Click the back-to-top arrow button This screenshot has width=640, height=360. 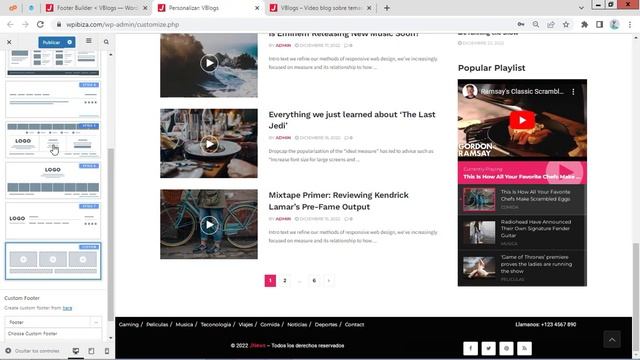pyautogui.click(x=612, y=340)
